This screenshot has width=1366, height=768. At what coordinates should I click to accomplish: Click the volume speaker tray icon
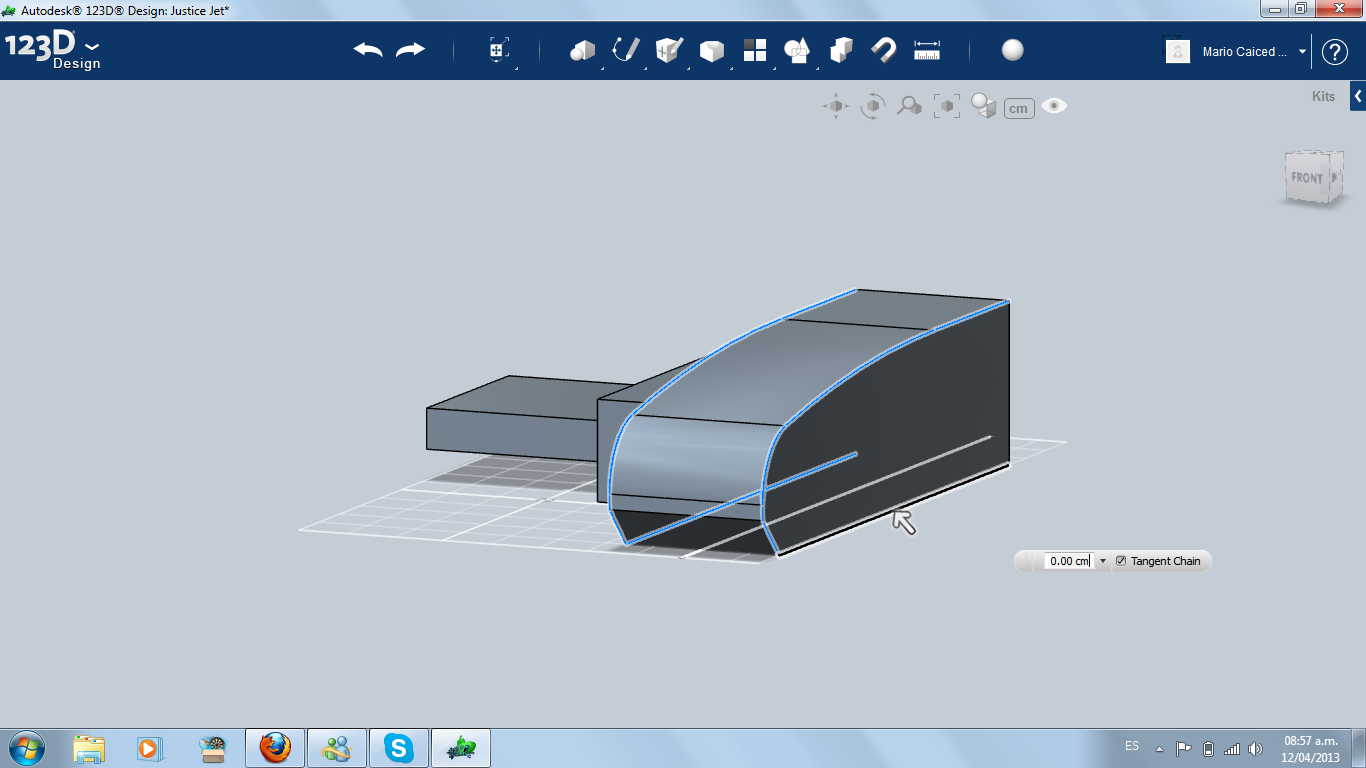coord(1256,749)
